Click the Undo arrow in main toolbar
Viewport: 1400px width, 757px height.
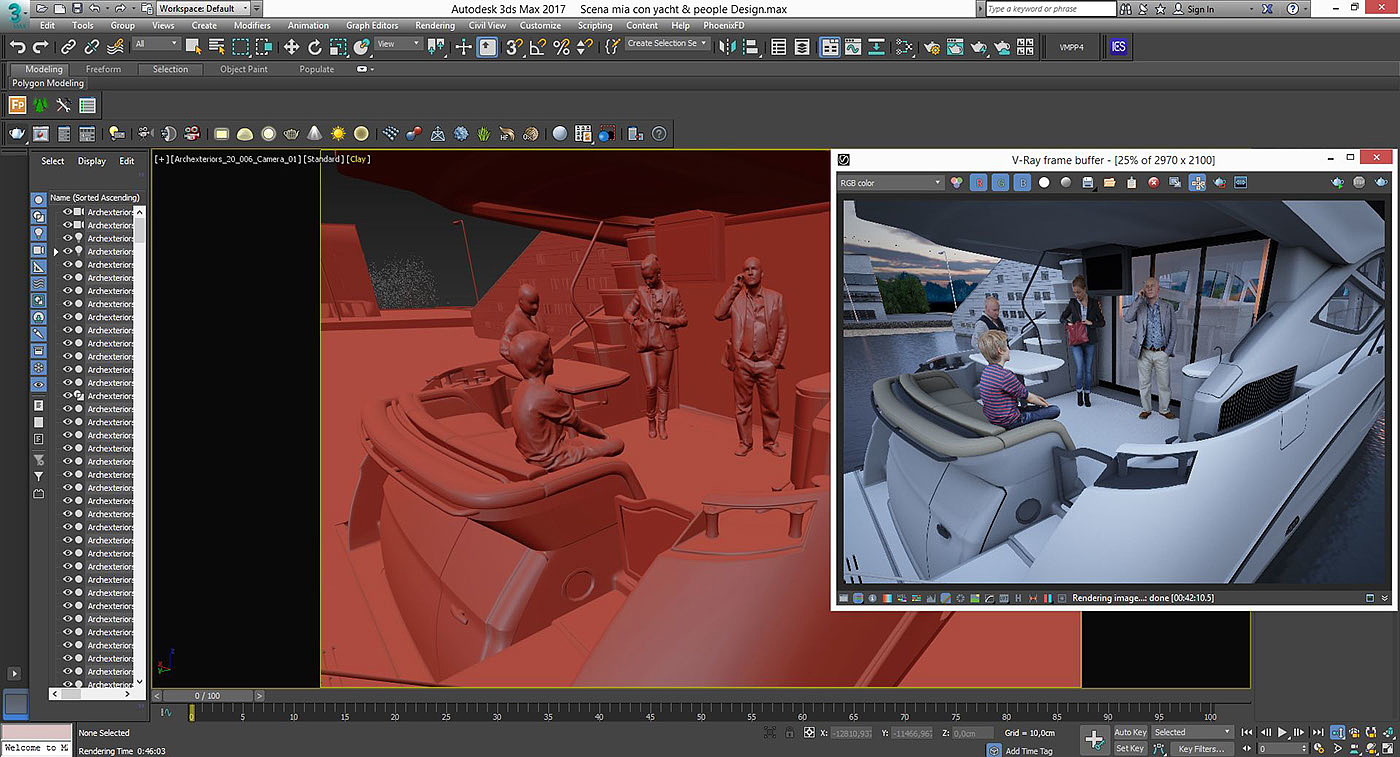pyautogui.click(x=17, y=47)
